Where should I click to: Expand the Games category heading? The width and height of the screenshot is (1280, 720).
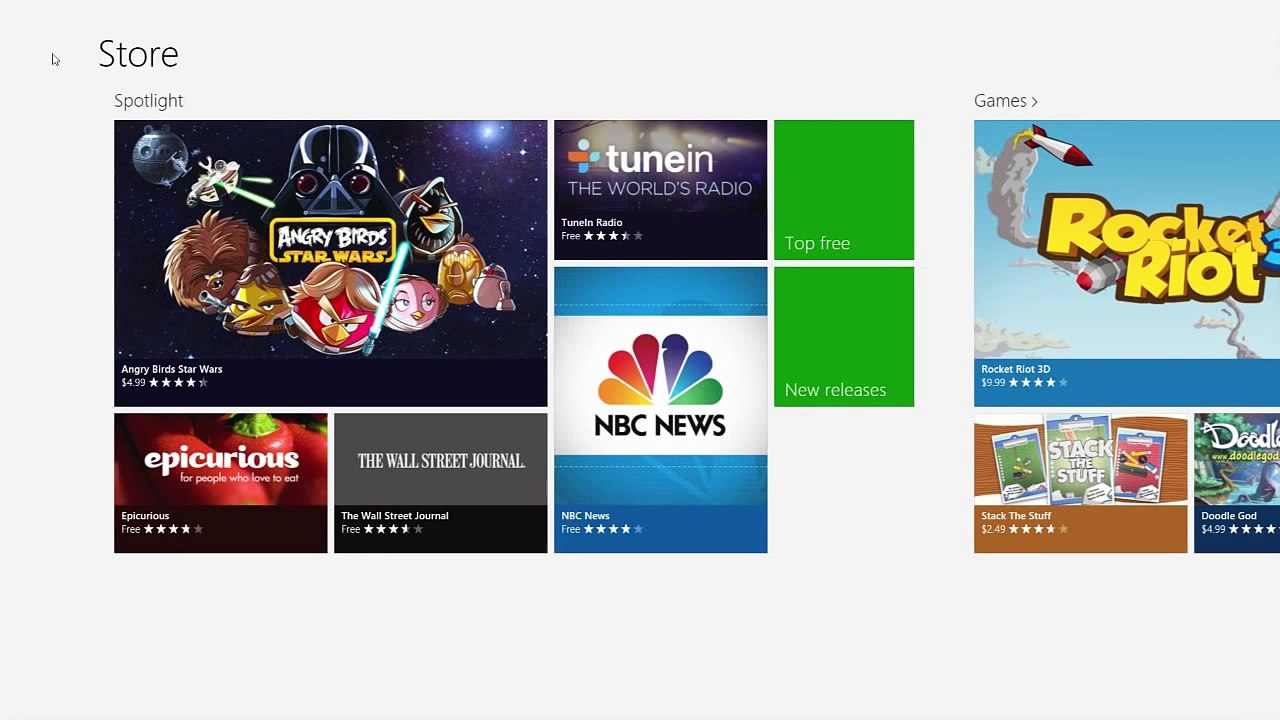click(x=1006, y=101)
